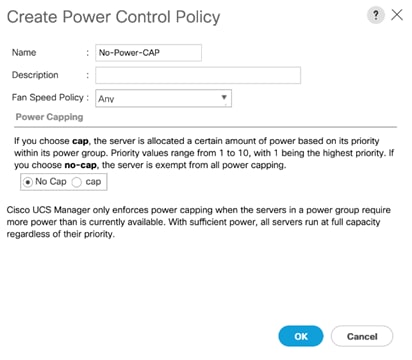Click the bold "no-cap" word in the explanation
Viewport: 412px width, 360px height.
click(x=80, y=165)
